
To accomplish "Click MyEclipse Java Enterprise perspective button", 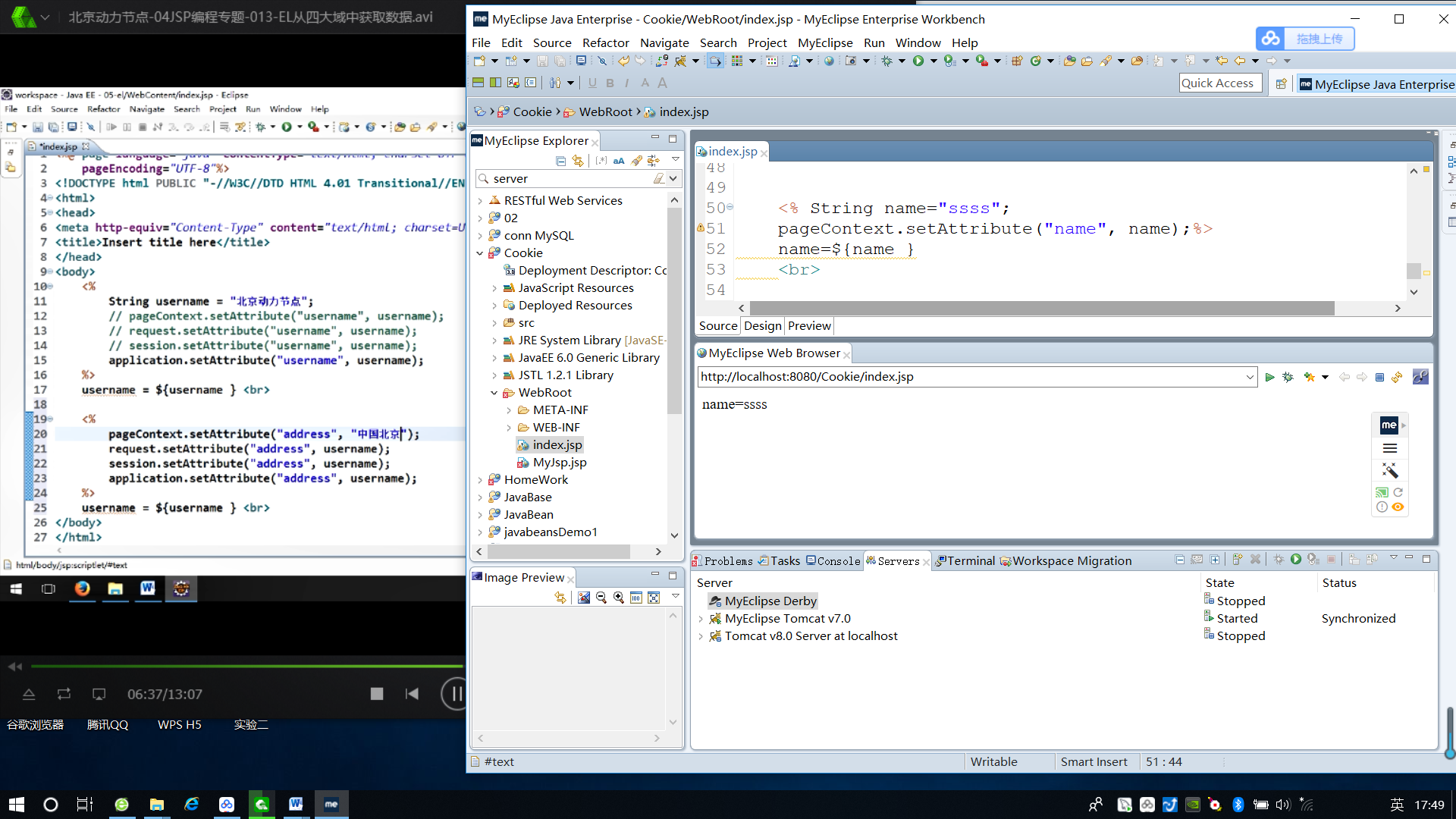I will (1376, 84).
